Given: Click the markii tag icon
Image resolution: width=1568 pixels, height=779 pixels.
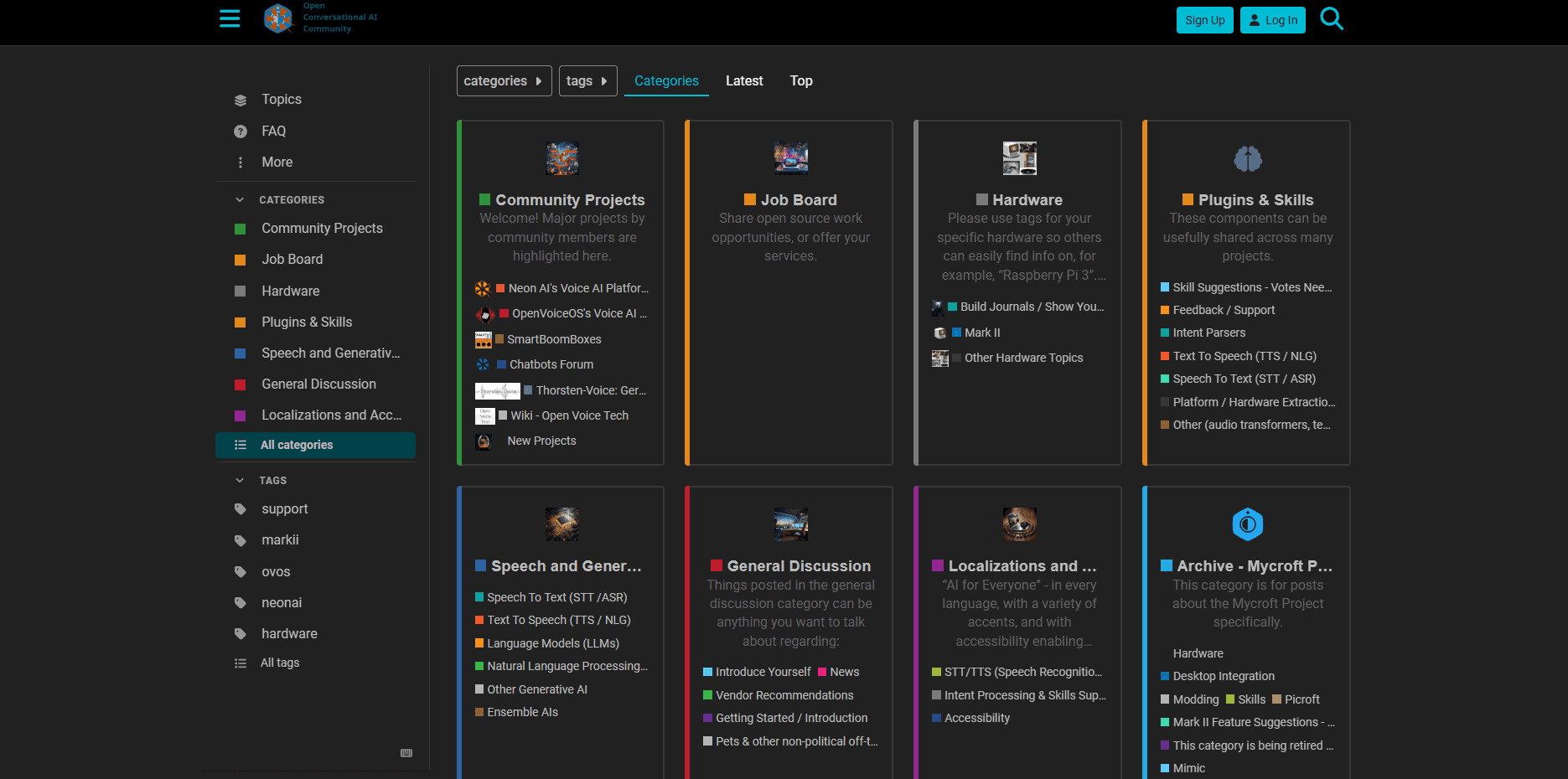Looking at the screenshot, I should click(241, 540).
